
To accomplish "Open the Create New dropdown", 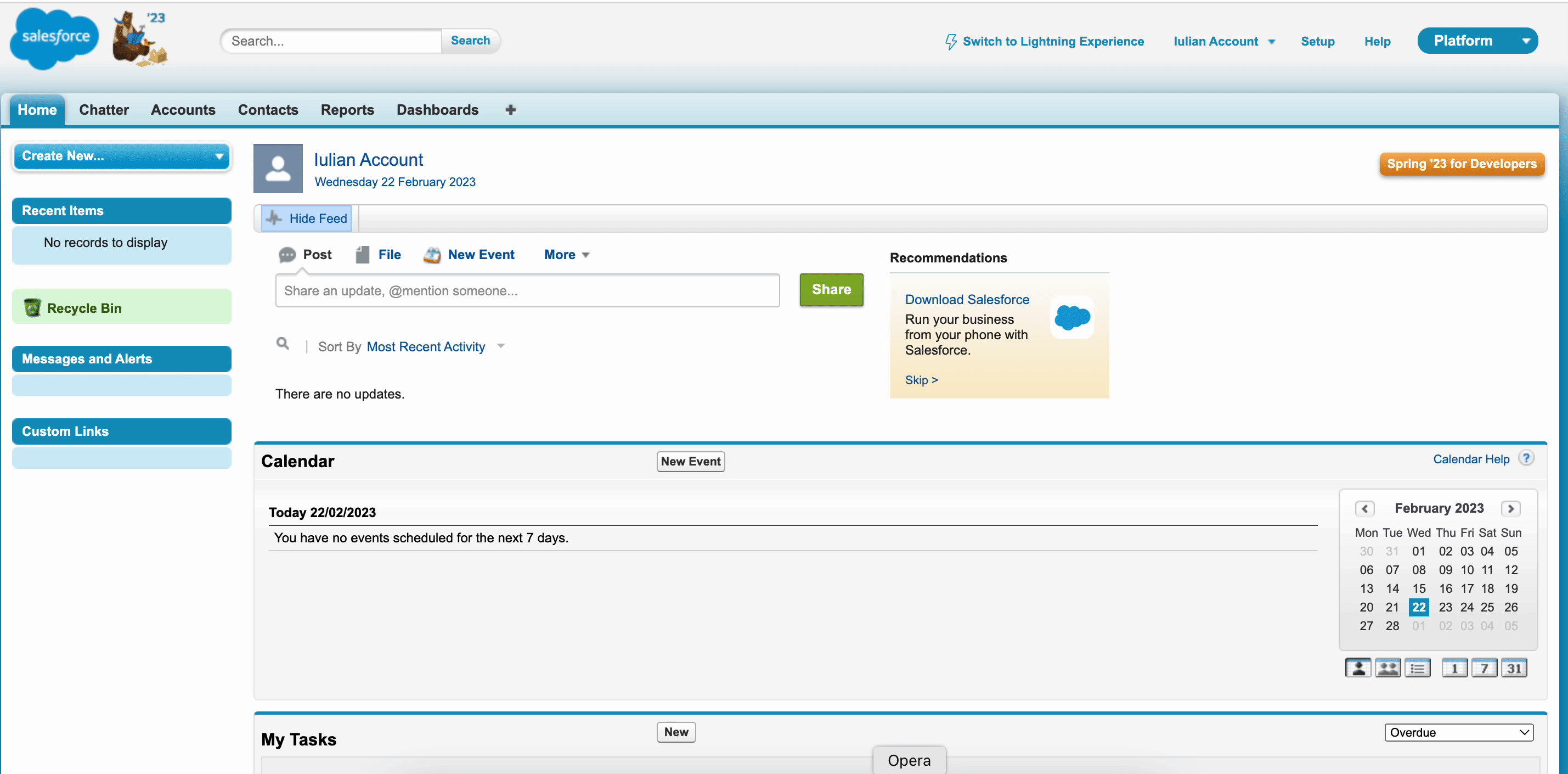I will tap(122, 156).
